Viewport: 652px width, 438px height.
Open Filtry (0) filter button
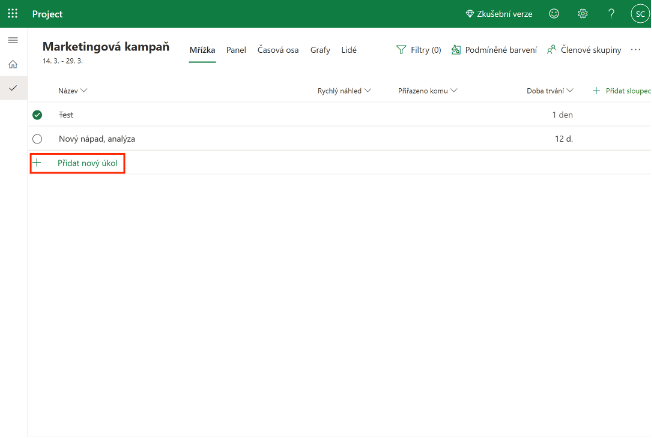(x=418, y=49)
